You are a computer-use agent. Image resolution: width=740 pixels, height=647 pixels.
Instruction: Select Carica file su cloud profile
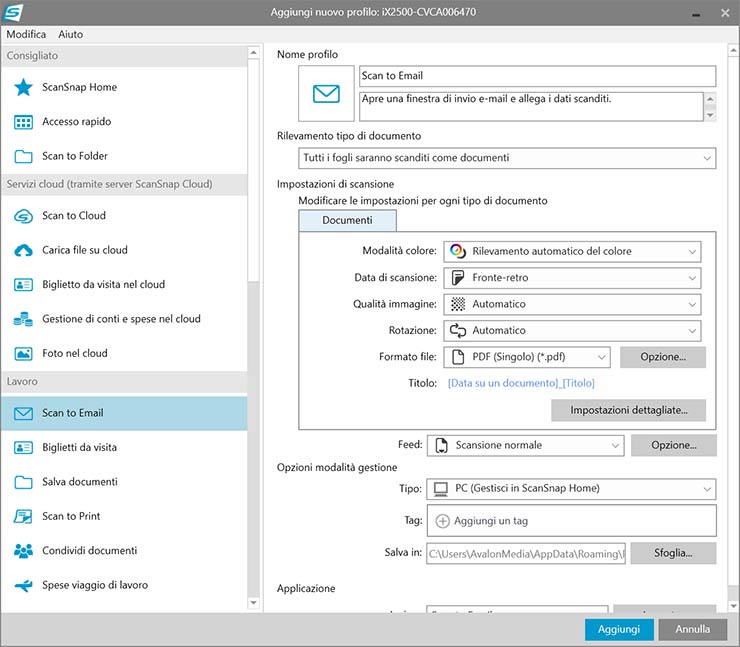click(124, 251)
